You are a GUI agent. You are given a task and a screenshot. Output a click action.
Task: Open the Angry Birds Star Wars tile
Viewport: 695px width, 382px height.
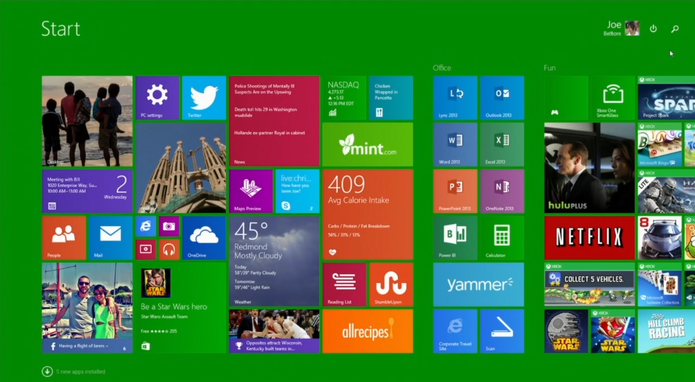click(x=613, y=331)
